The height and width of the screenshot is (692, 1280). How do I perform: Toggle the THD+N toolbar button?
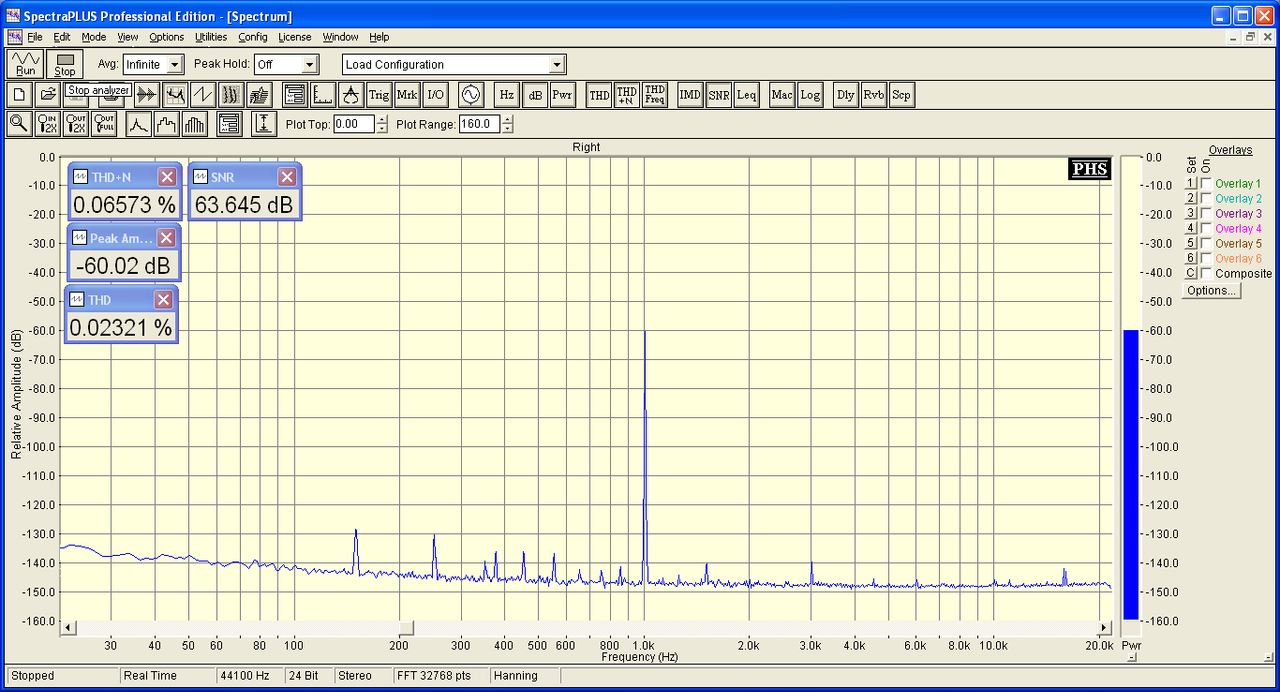pos(627,95)
